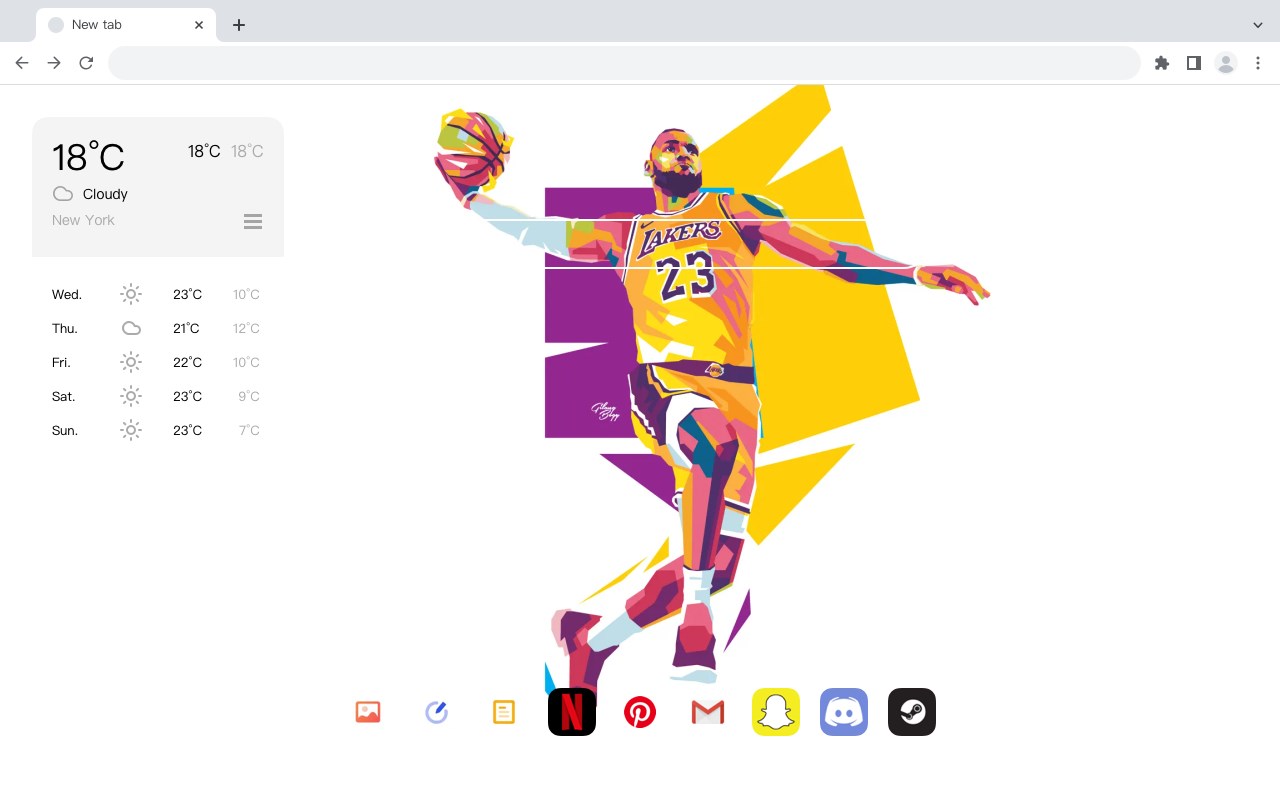Screen dimensions: 1280x800
Task: Open the Discord shortcut
Action: 844,712
